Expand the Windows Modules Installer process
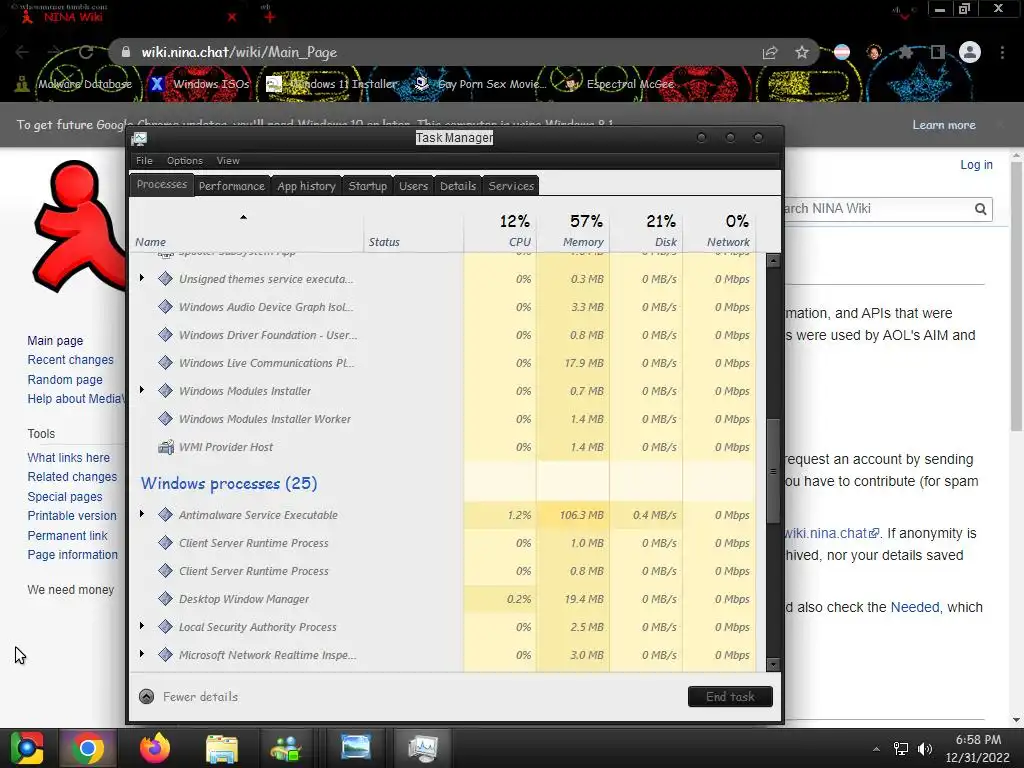The width and height of the screenshot is (1024, 768). tap(142, 390)
